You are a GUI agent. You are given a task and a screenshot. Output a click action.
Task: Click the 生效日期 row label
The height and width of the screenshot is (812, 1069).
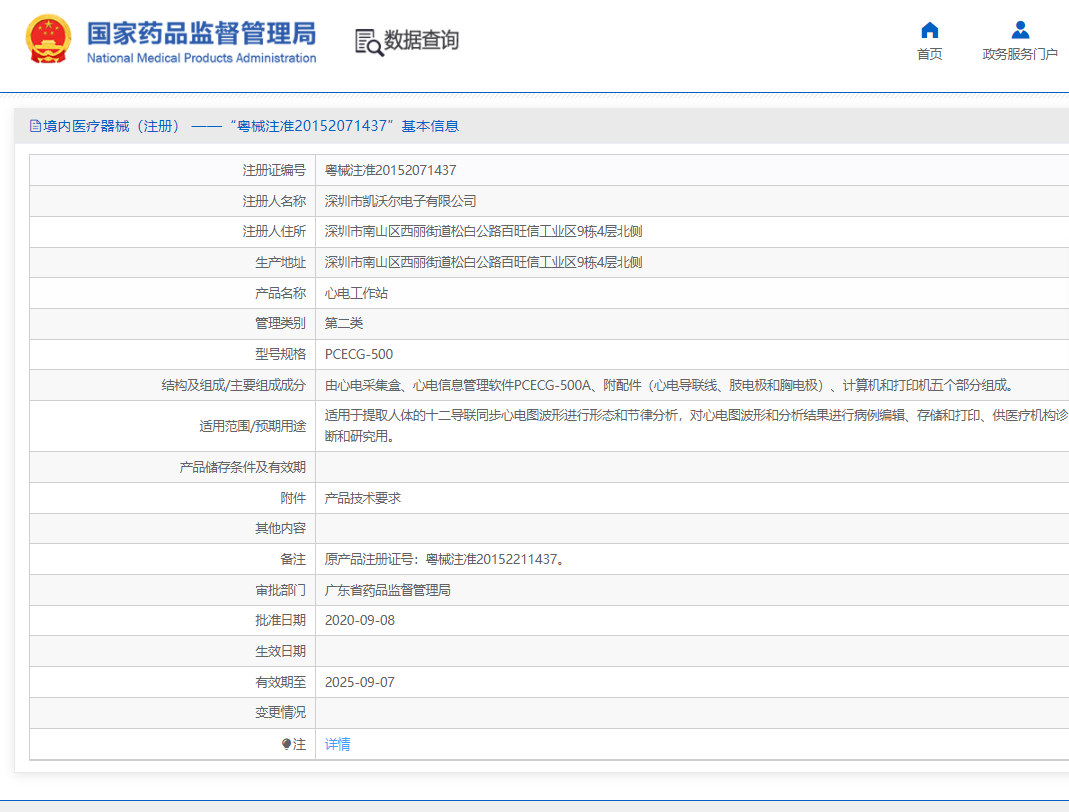tap(280, 651)
